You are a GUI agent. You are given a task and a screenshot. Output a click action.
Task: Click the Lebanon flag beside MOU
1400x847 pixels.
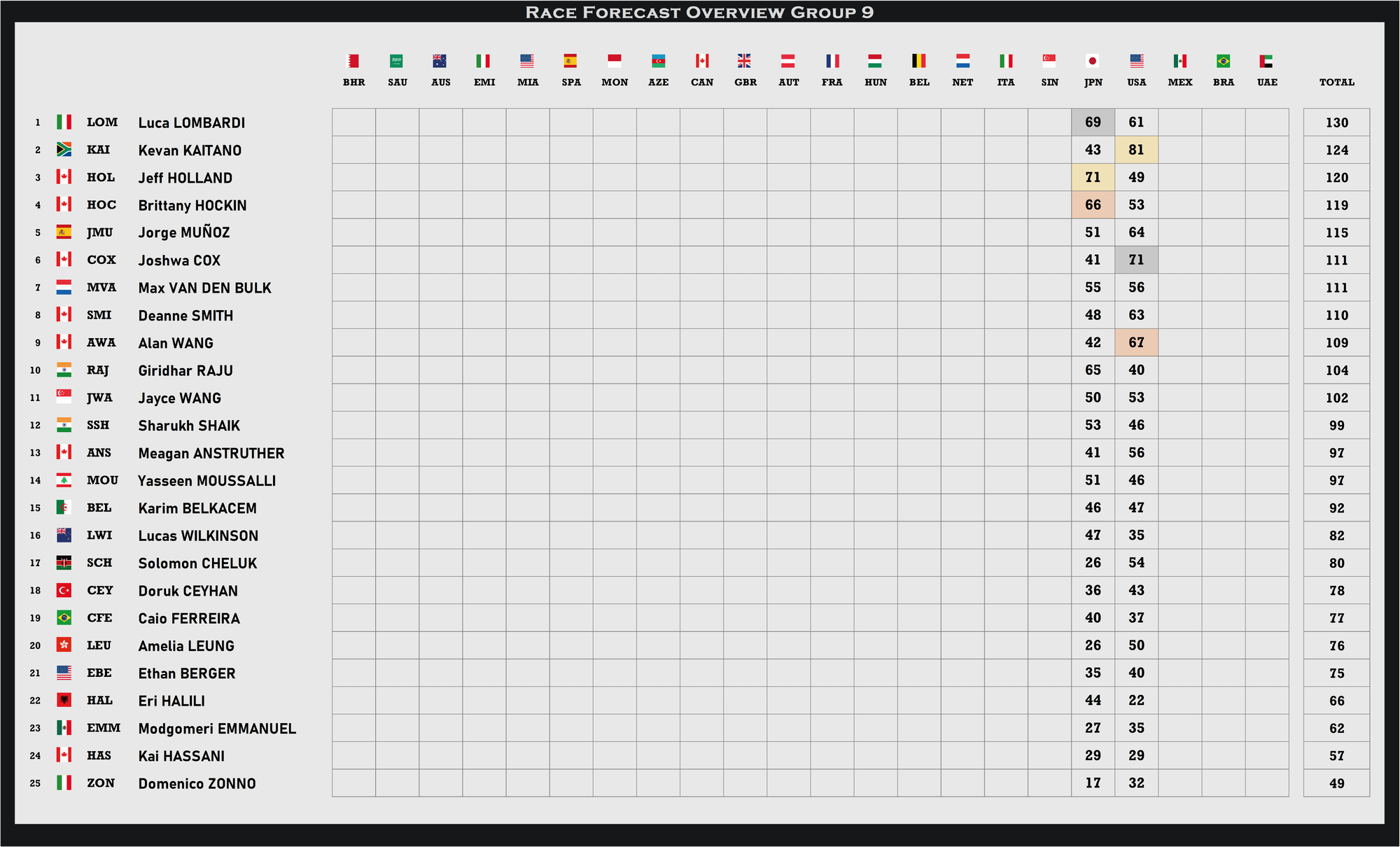point(64,480)
